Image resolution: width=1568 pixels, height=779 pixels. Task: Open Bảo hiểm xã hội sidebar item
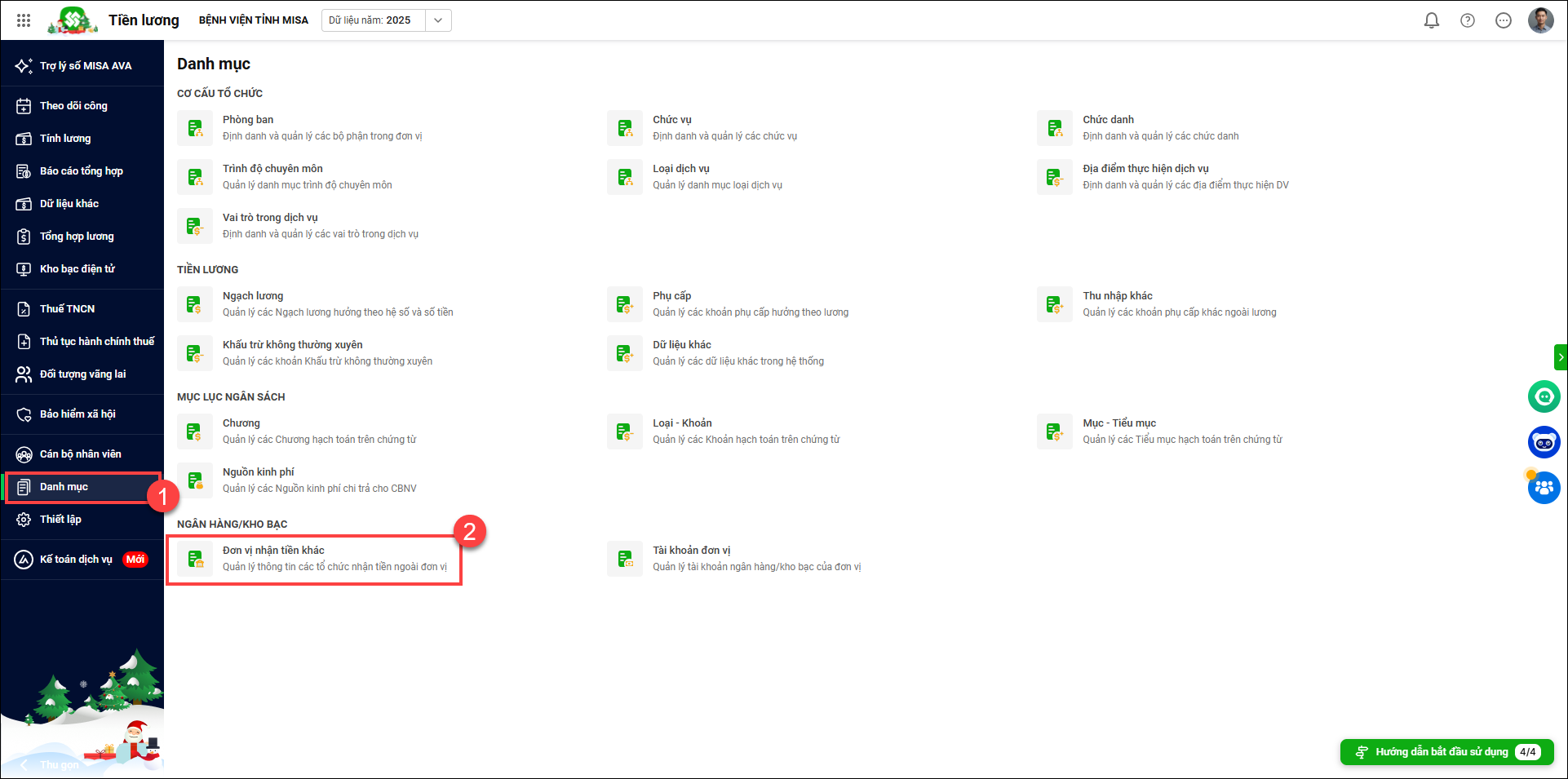[78, 414]
